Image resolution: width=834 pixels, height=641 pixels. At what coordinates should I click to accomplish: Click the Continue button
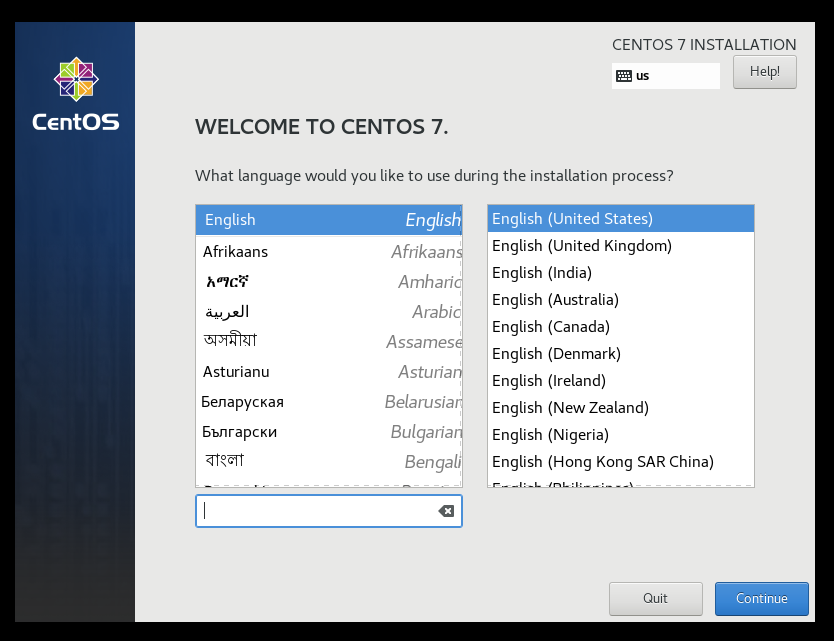point(761,598)
